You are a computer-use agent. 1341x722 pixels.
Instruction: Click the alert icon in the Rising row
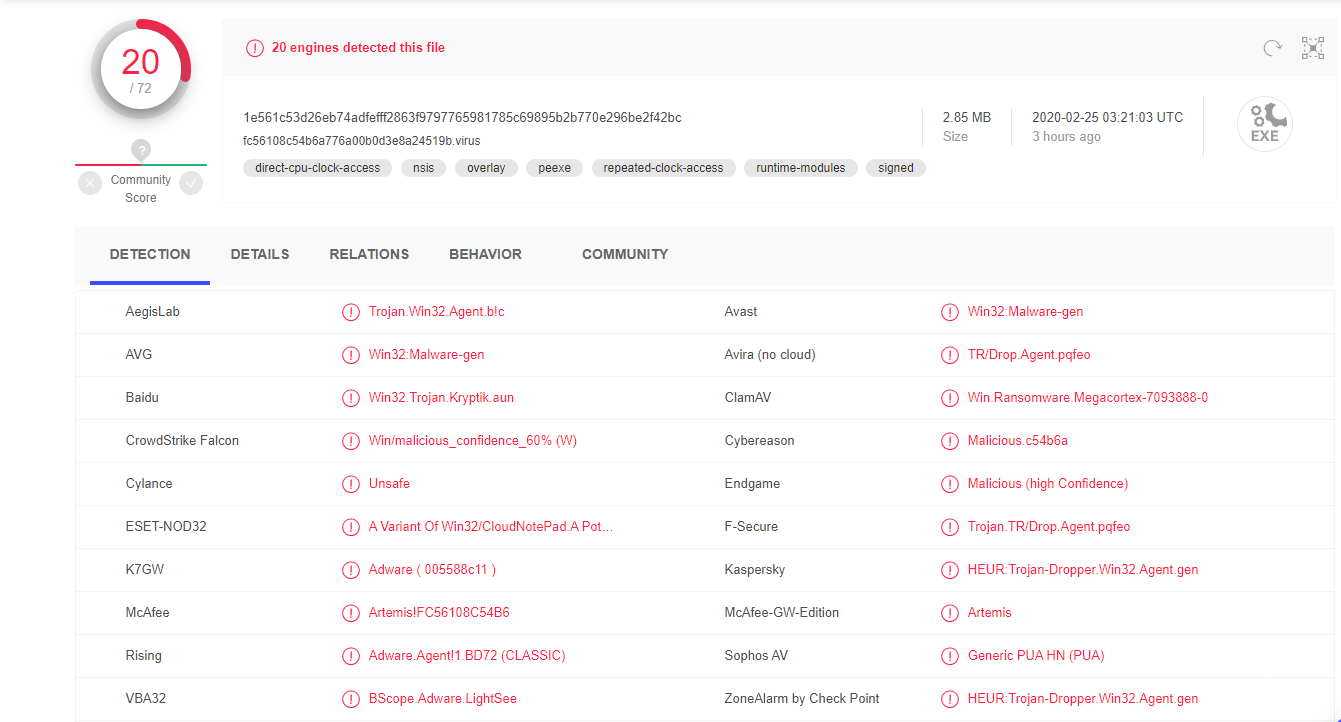click(x=351, y=656)
